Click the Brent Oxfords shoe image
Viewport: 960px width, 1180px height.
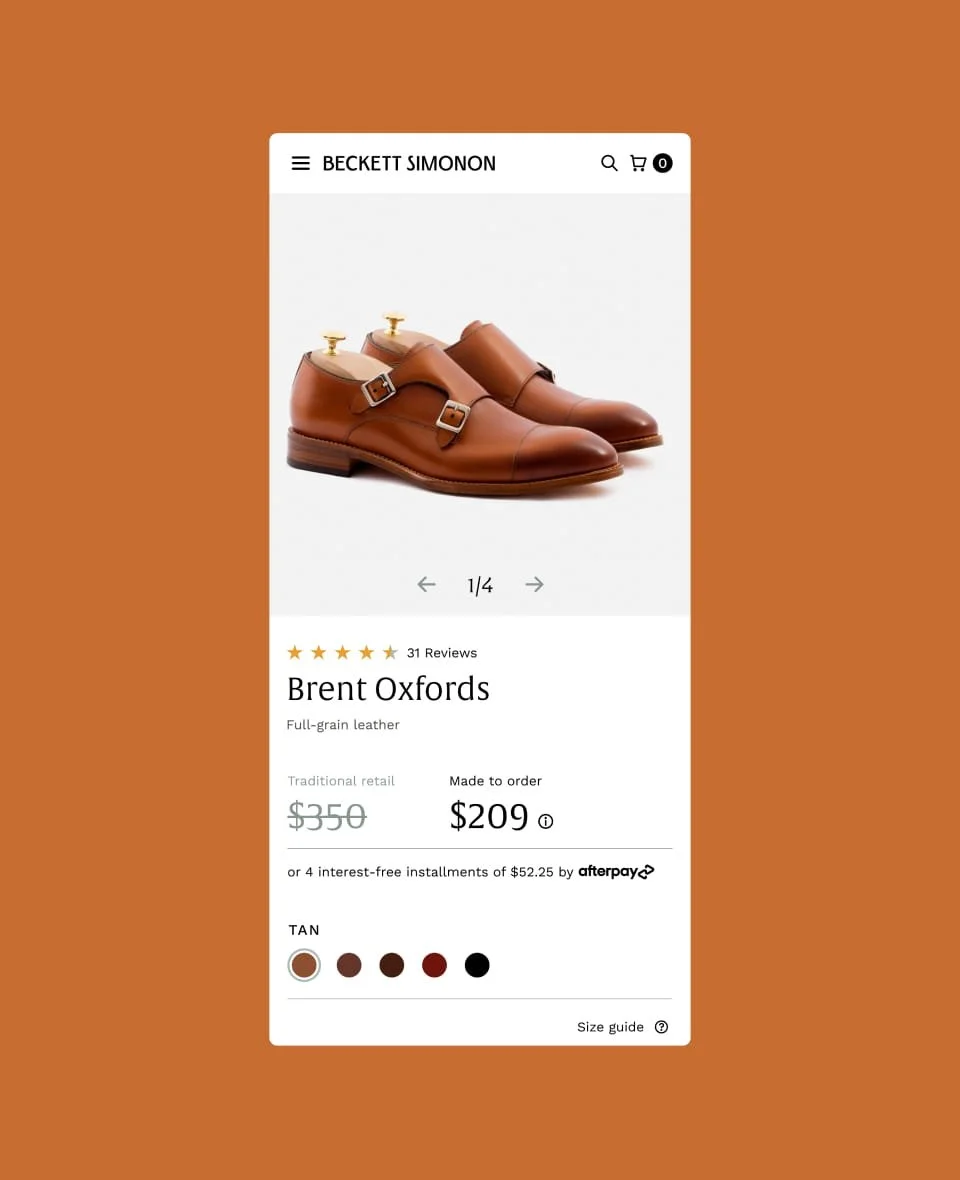click(x=475, y=403)
